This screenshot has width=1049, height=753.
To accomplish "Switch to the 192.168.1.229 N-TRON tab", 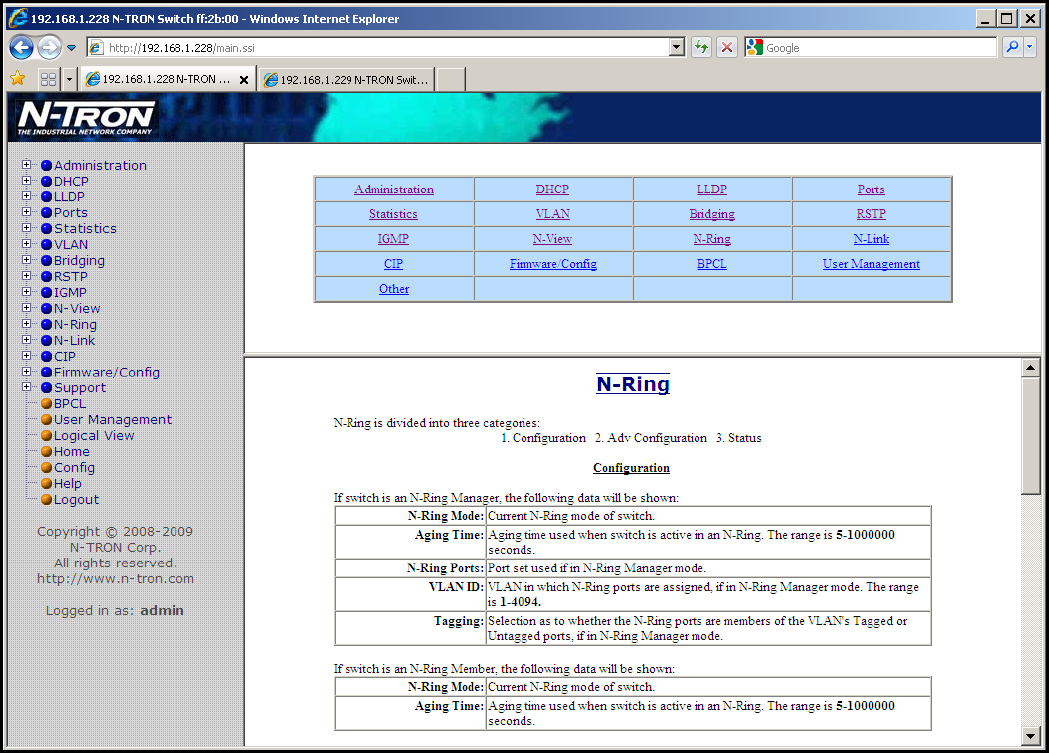I will (345, 80).
